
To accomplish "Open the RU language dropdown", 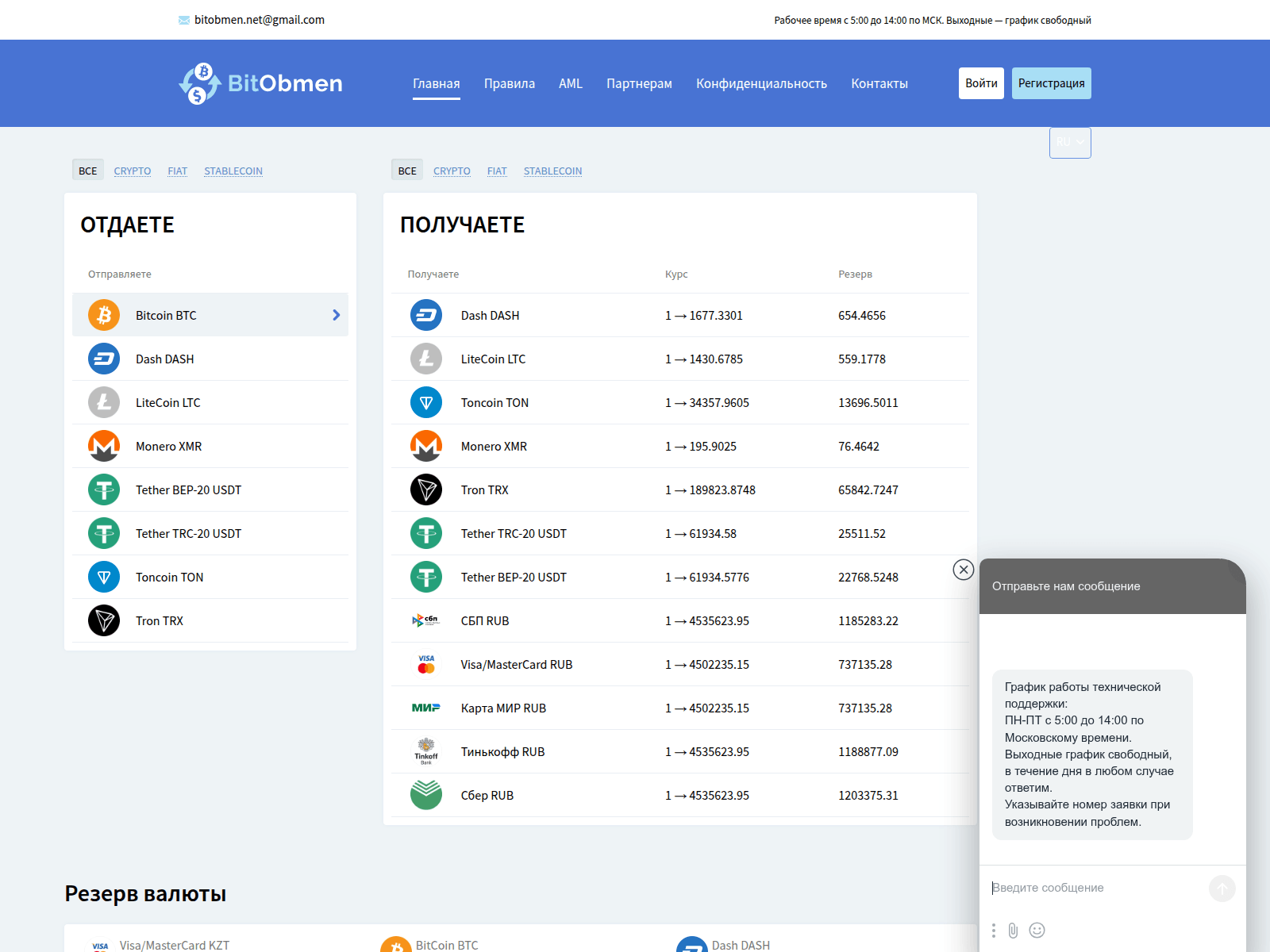I will (1070, 143).
